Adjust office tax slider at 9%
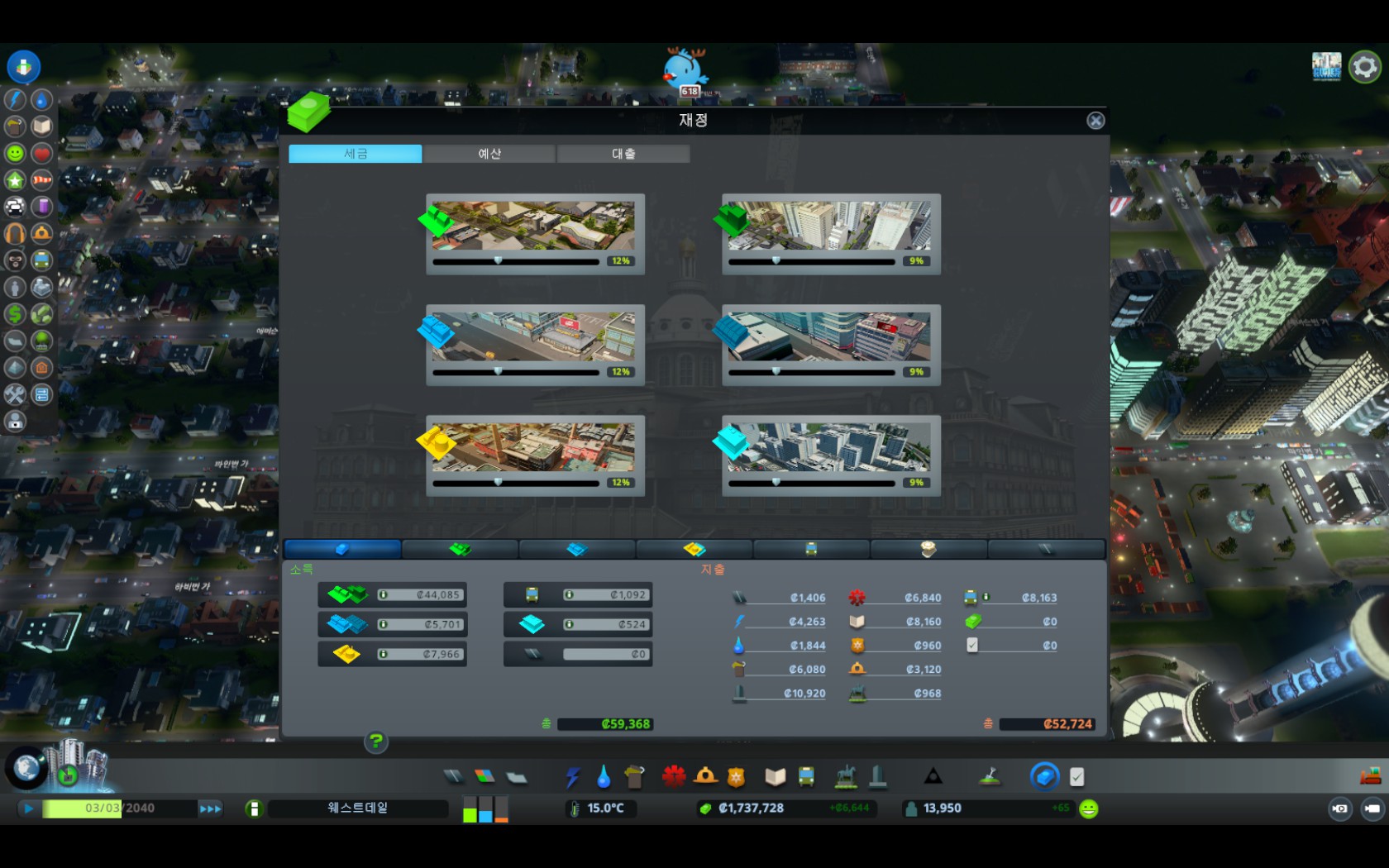Viewport: 1389px width, 868px height. click(811, 483)
